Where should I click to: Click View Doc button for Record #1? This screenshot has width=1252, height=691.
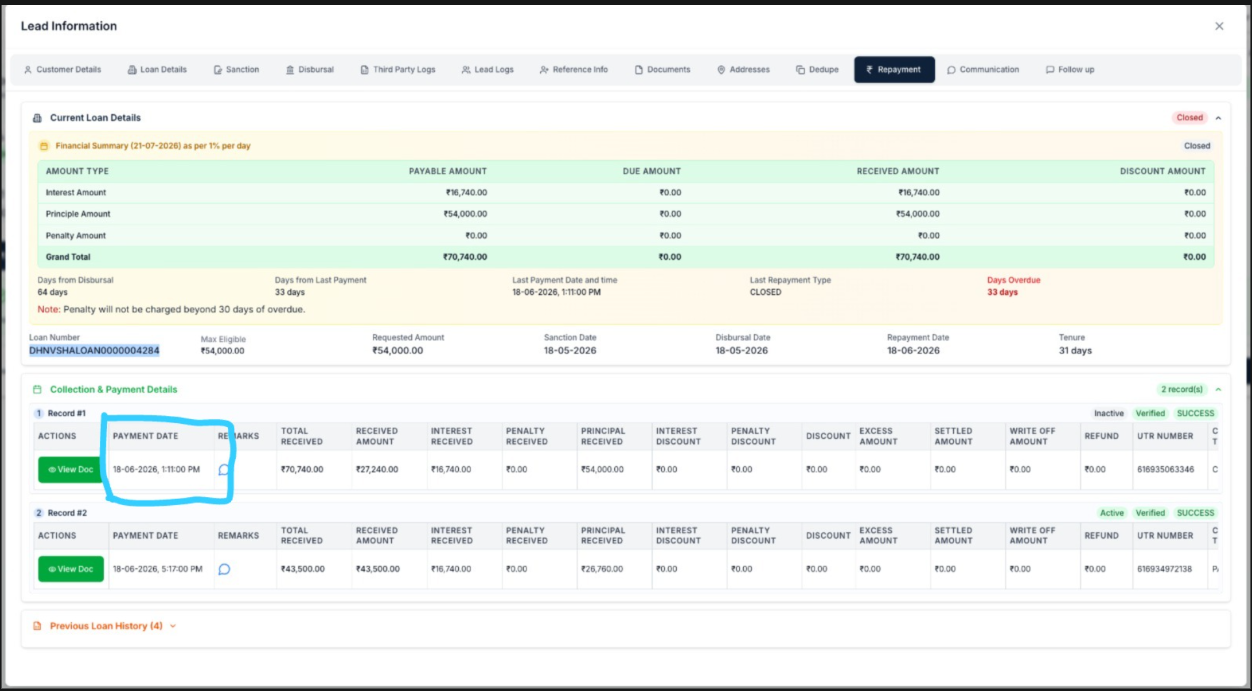(71, 469)
